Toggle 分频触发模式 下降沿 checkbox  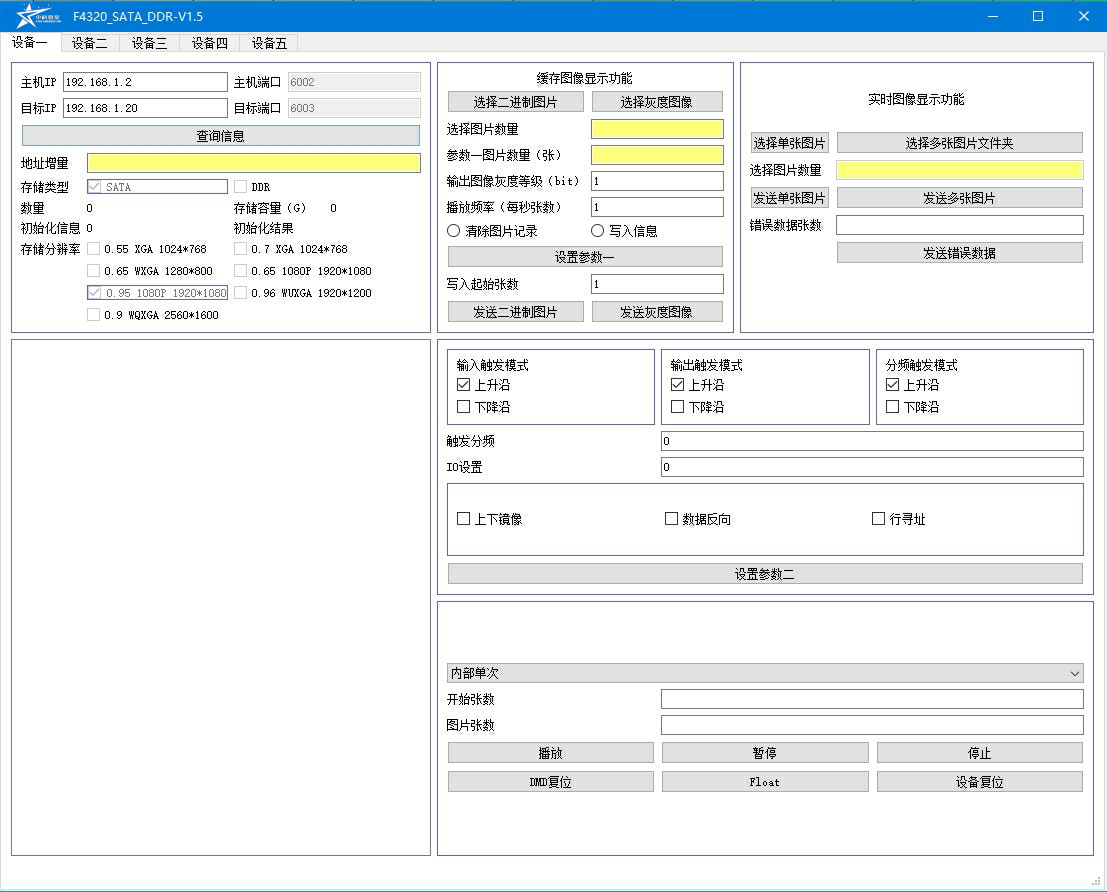click(892, 406)
